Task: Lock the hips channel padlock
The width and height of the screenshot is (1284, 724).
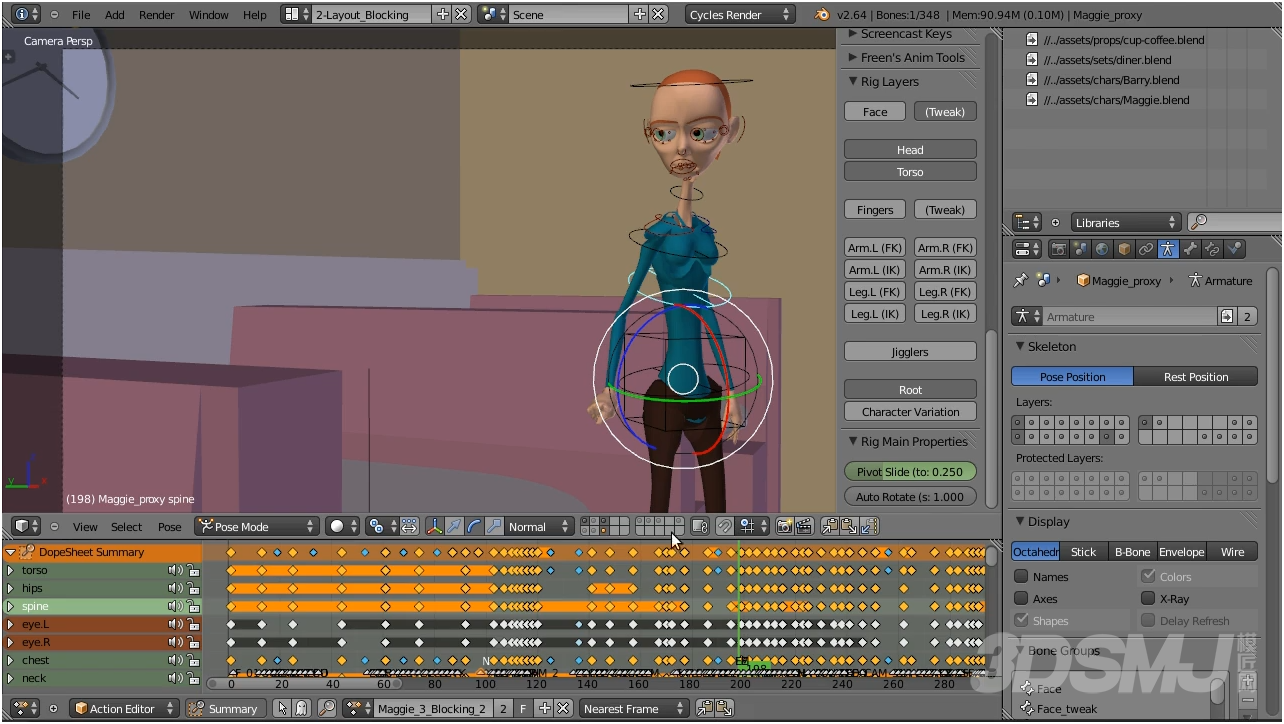Action: [193, 588]
